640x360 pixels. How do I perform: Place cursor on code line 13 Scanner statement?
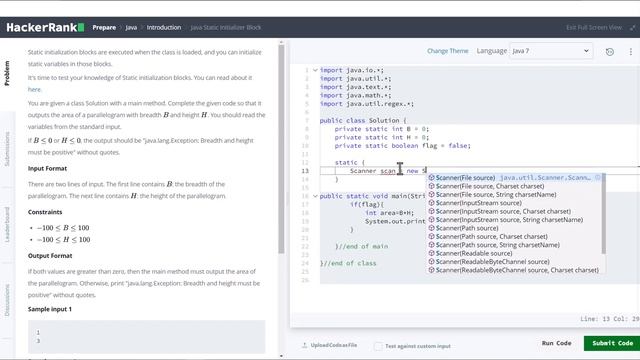point(388,171)
